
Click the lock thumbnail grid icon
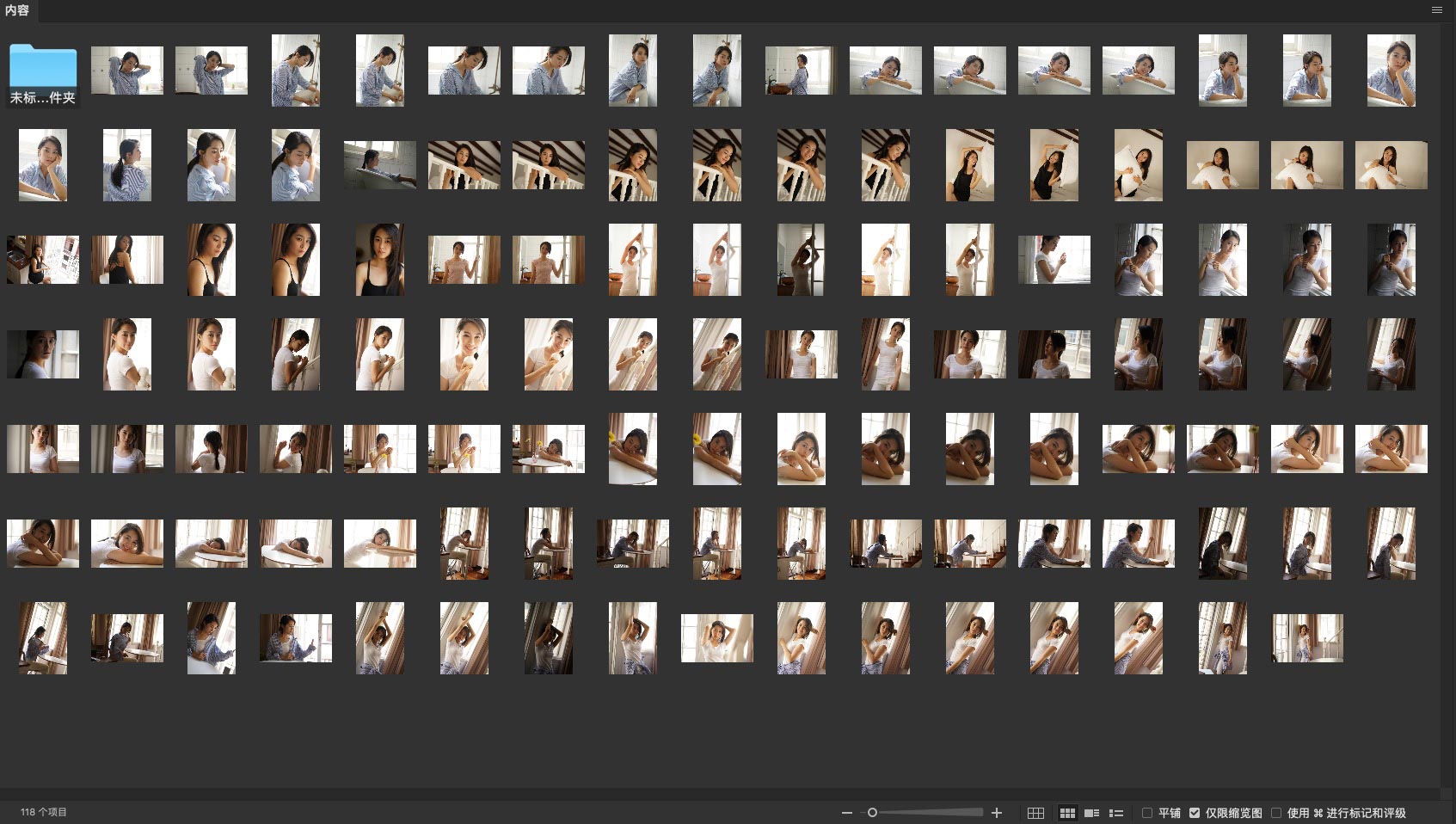click(x=1035, y=813)
